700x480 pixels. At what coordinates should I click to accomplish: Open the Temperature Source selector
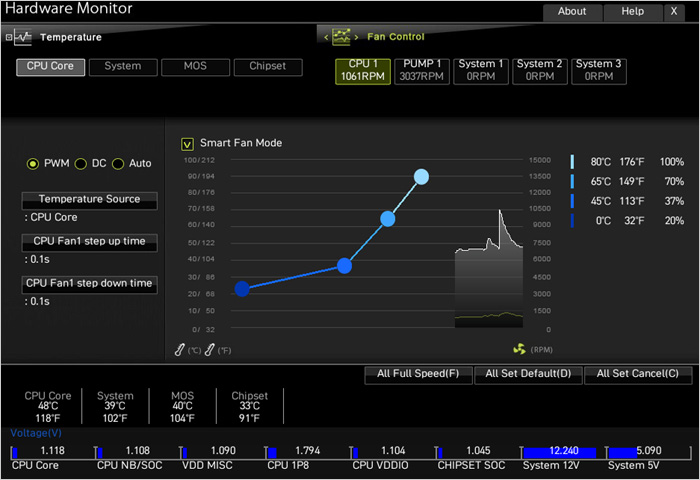(89, 200)
